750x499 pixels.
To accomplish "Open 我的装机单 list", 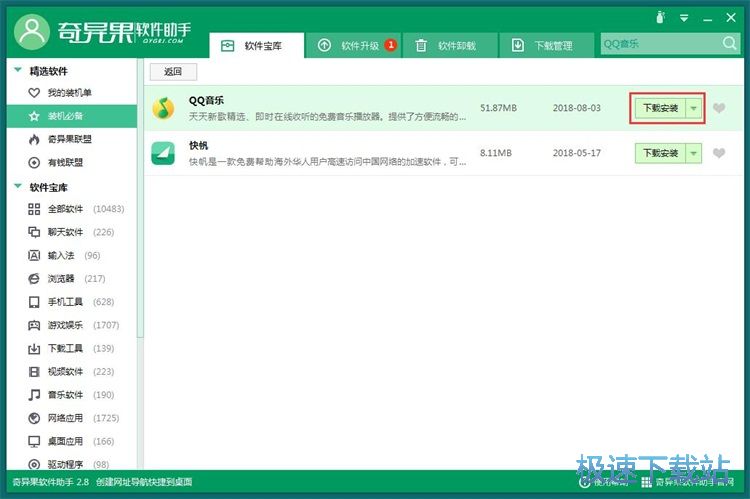I will coord(72,93).
